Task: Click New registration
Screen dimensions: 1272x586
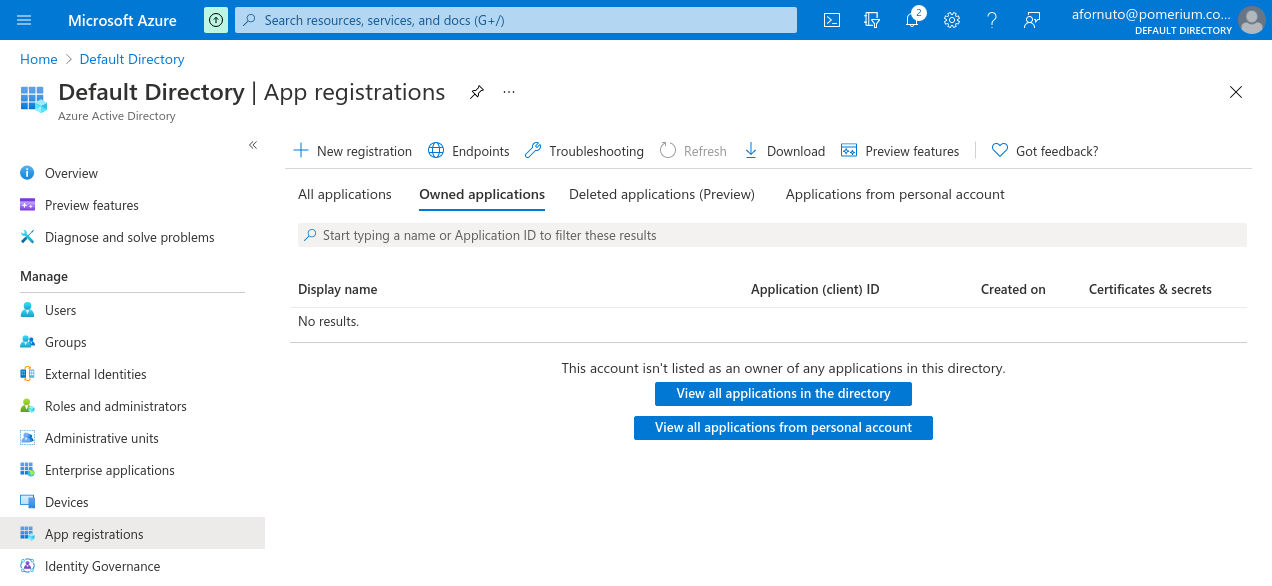Action: point(352,151)
